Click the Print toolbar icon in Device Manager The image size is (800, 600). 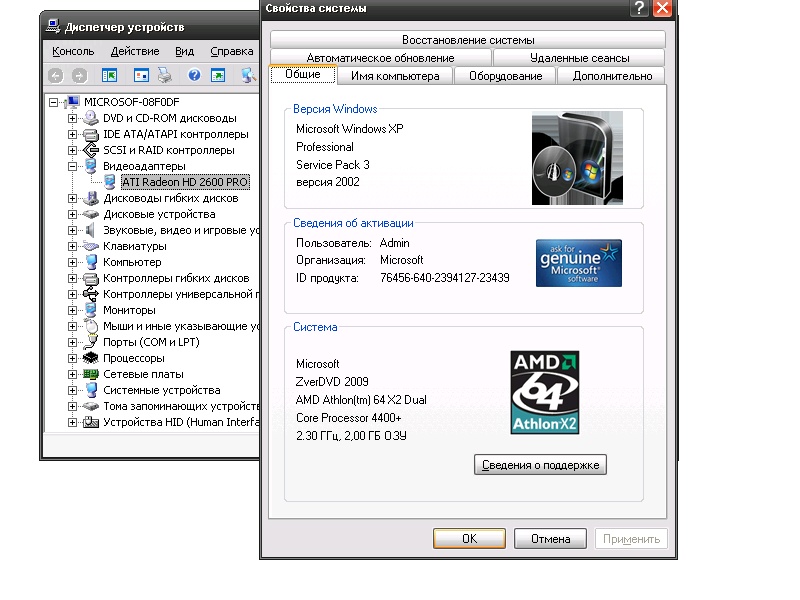(164, 76)
